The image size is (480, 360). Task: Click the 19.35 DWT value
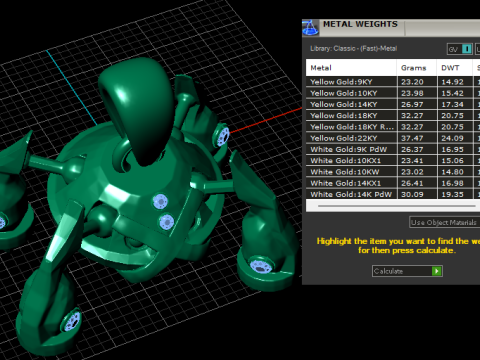[452, 194]
